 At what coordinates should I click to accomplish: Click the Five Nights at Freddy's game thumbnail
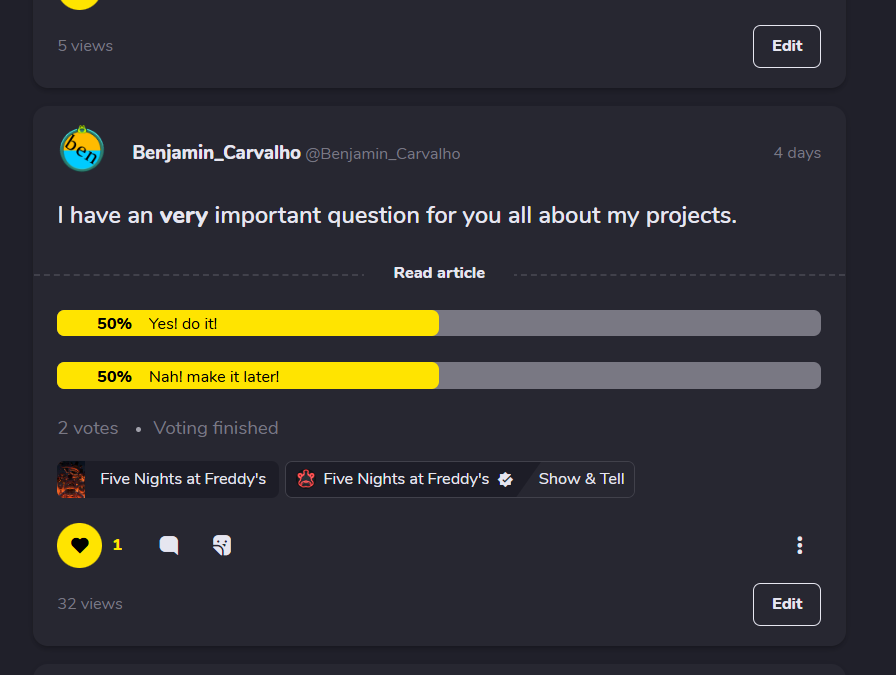coord(72,479)
